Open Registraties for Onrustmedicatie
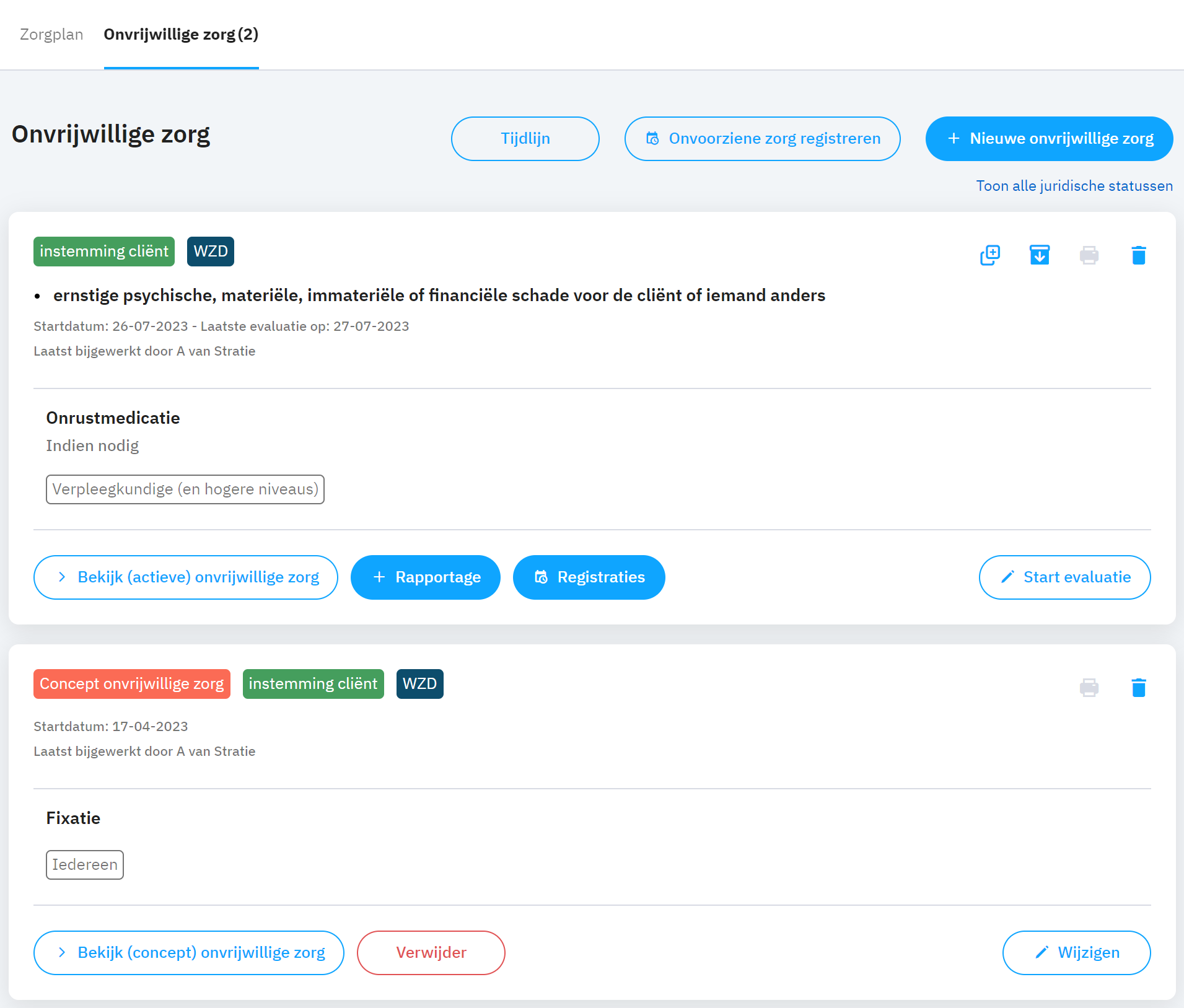Screen dimensions: 1184x1008 point(589,577)
